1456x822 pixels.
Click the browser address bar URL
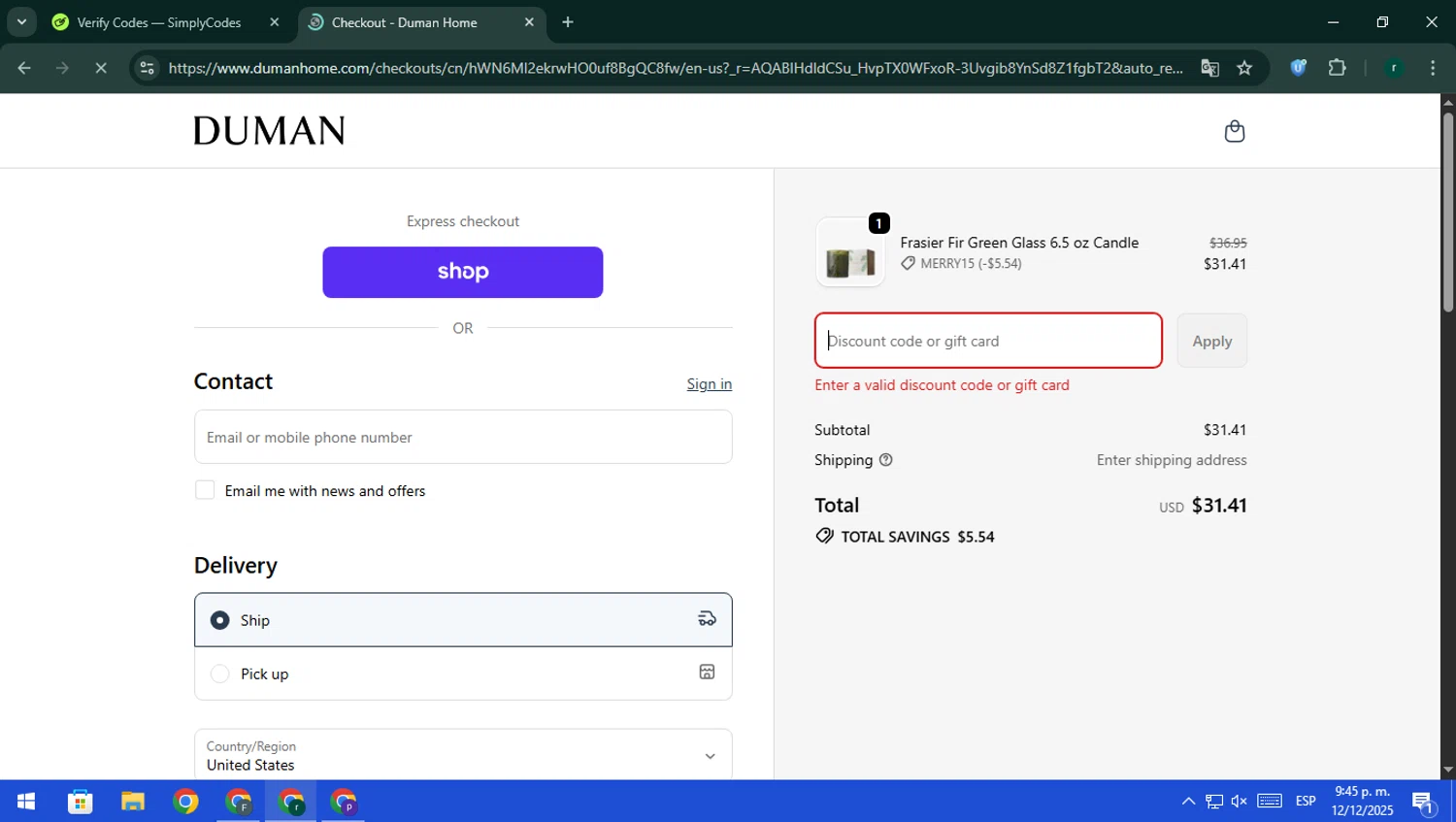click(x=676, y=68)
